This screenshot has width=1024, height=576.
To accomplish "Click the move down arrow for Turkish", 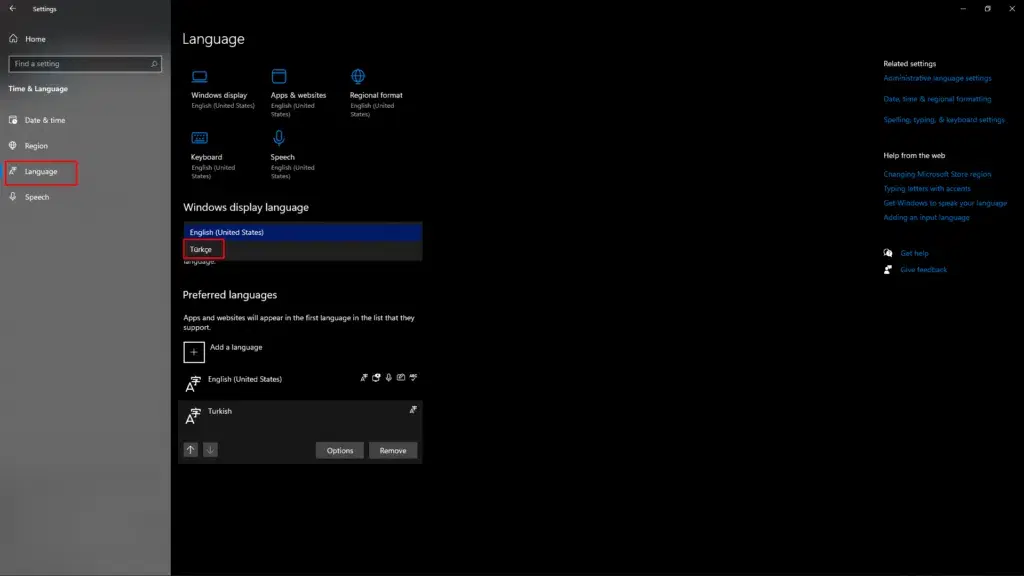I will [210, 450].
